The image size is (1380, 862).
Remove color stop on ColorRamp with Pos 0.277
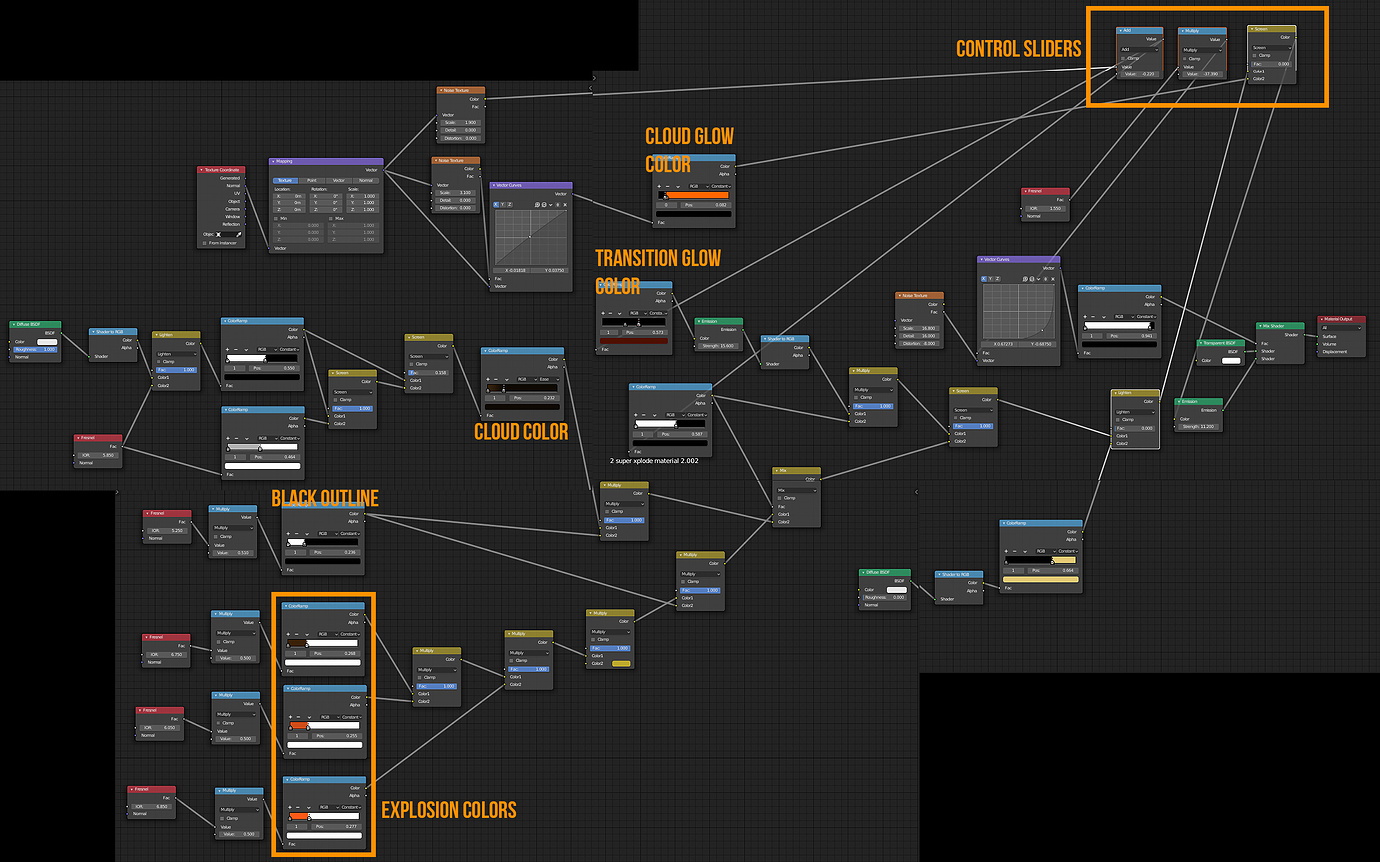click(x=298, y=808)
